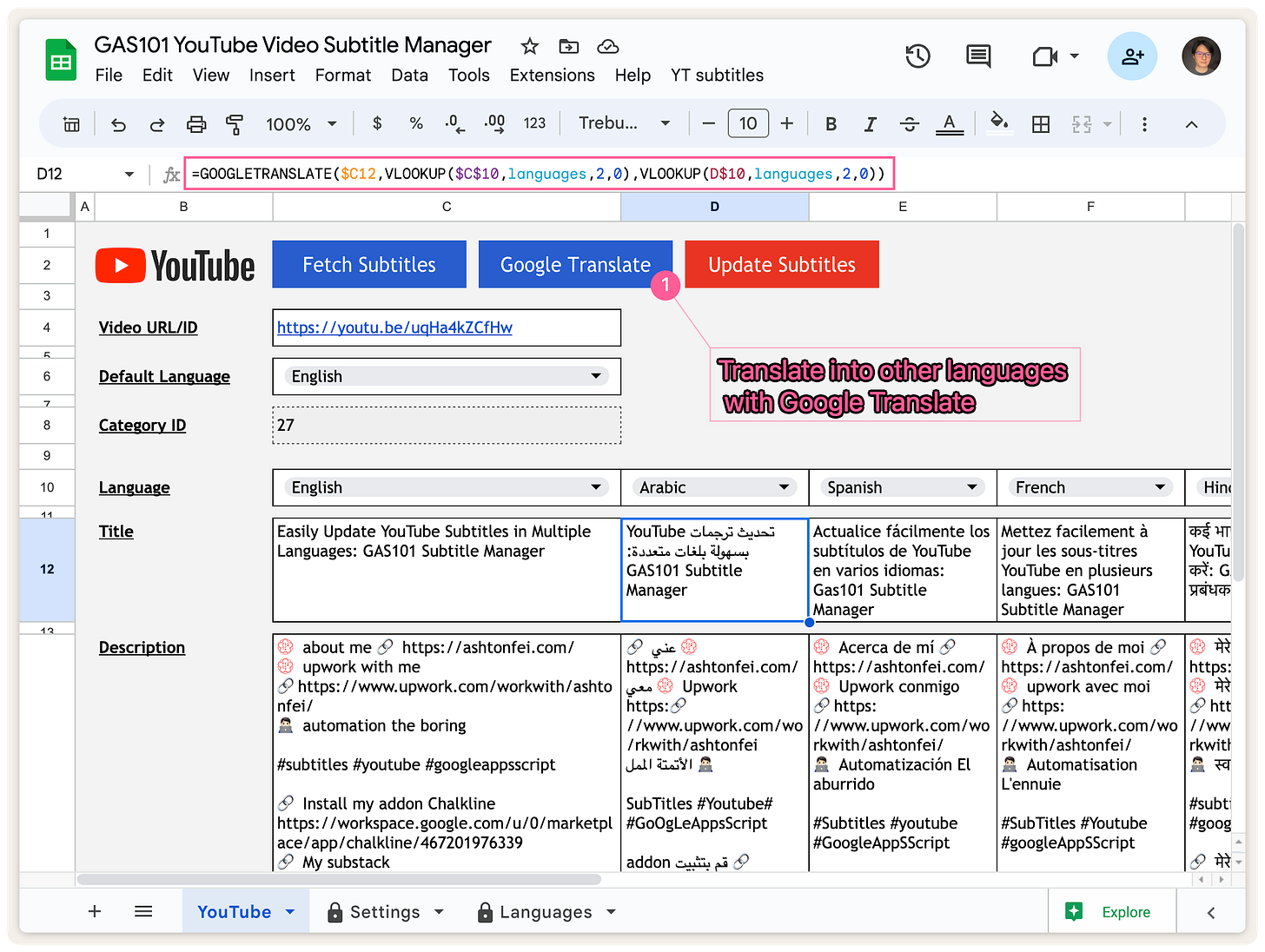Open the Default Language English dropdown
The image size is (1265, 952).
pyautogui.click(x=595, y=376)
